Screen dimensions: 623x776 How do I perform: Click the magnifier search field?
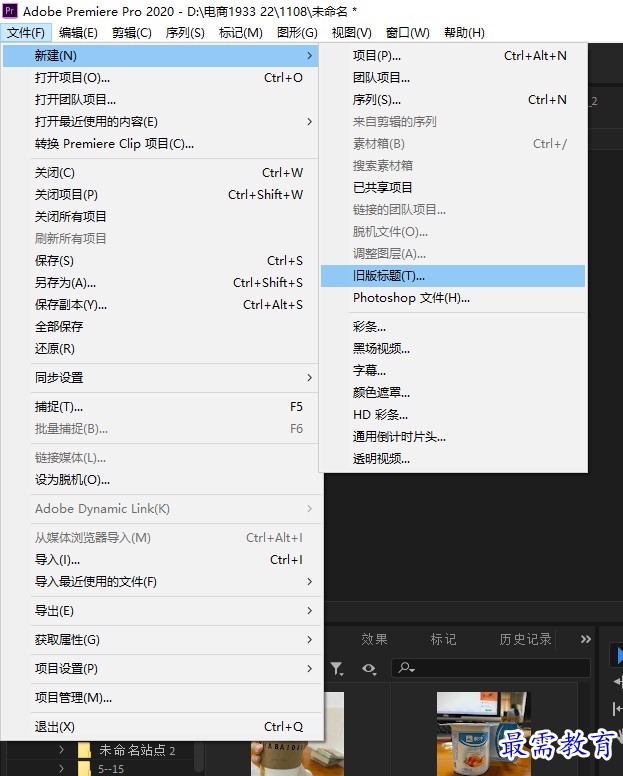click(x=491, y=668)
